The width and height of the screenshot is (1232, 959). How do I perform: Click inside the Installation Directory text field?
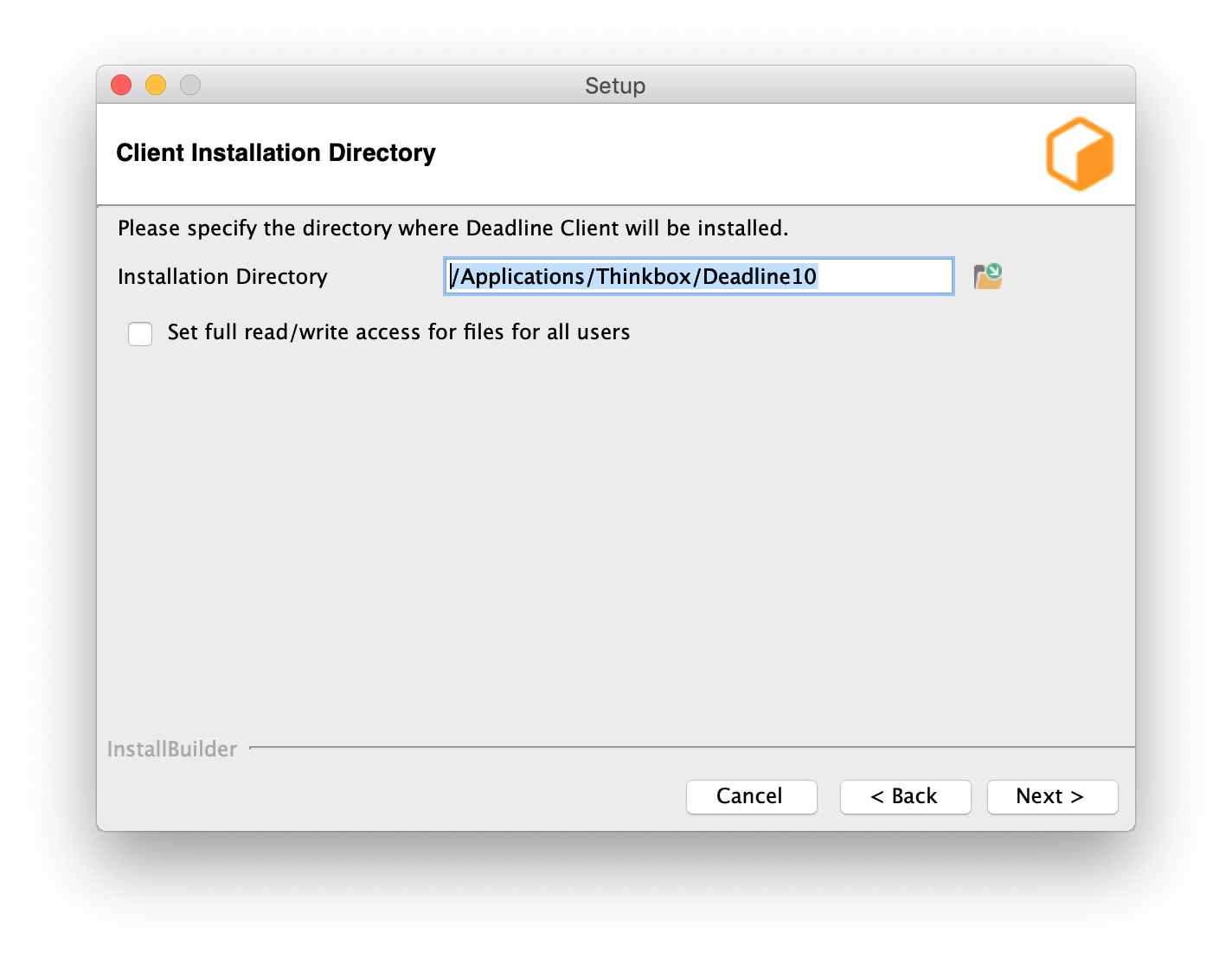697,276
